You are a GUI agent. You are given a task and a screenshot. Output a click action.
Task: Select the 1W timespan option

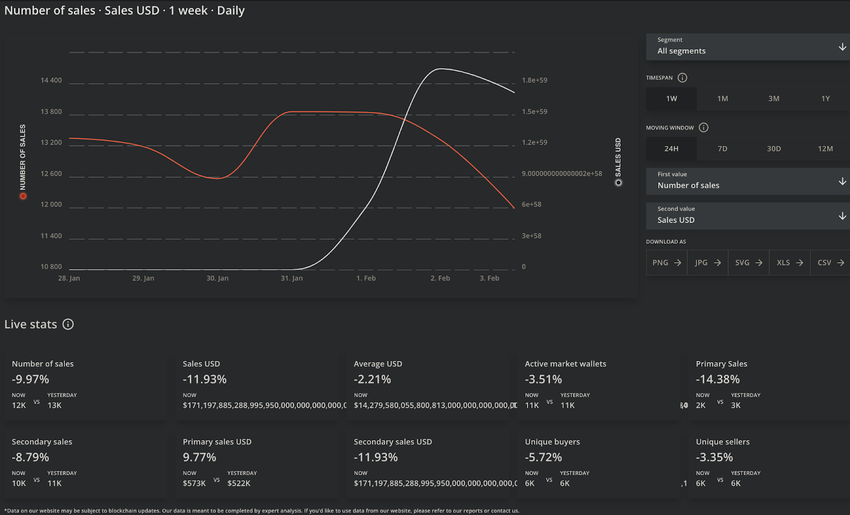[x=671, y=99]
